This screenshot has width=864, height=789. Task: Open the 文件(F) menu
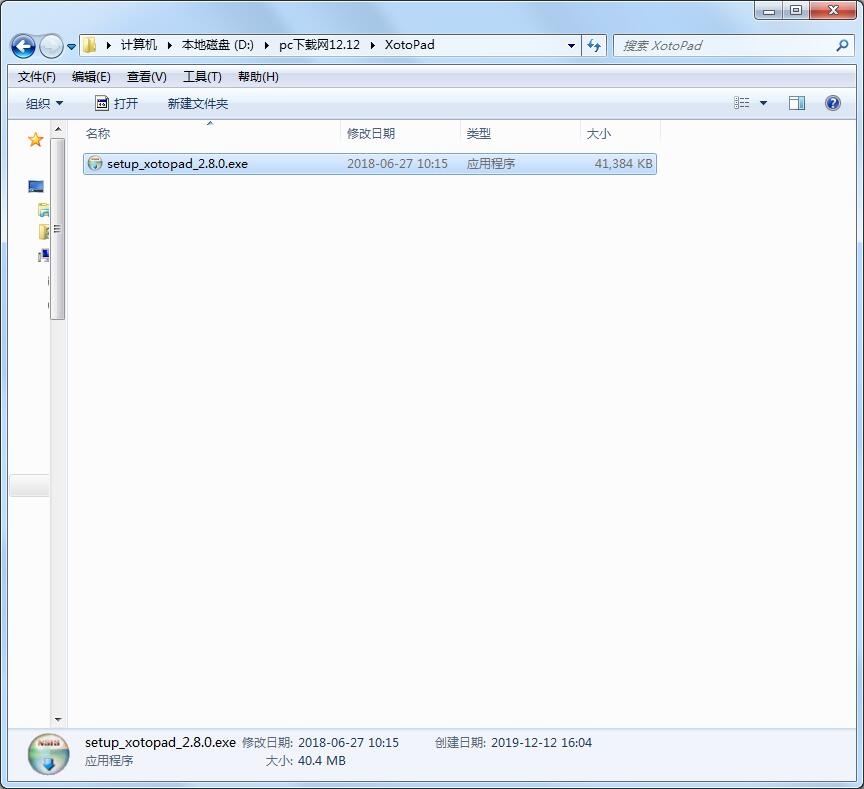point(37,77)
